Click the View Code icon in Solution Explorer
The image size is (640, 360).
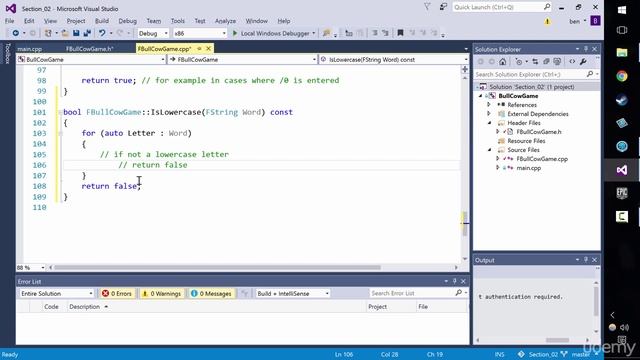click(572, 62)
